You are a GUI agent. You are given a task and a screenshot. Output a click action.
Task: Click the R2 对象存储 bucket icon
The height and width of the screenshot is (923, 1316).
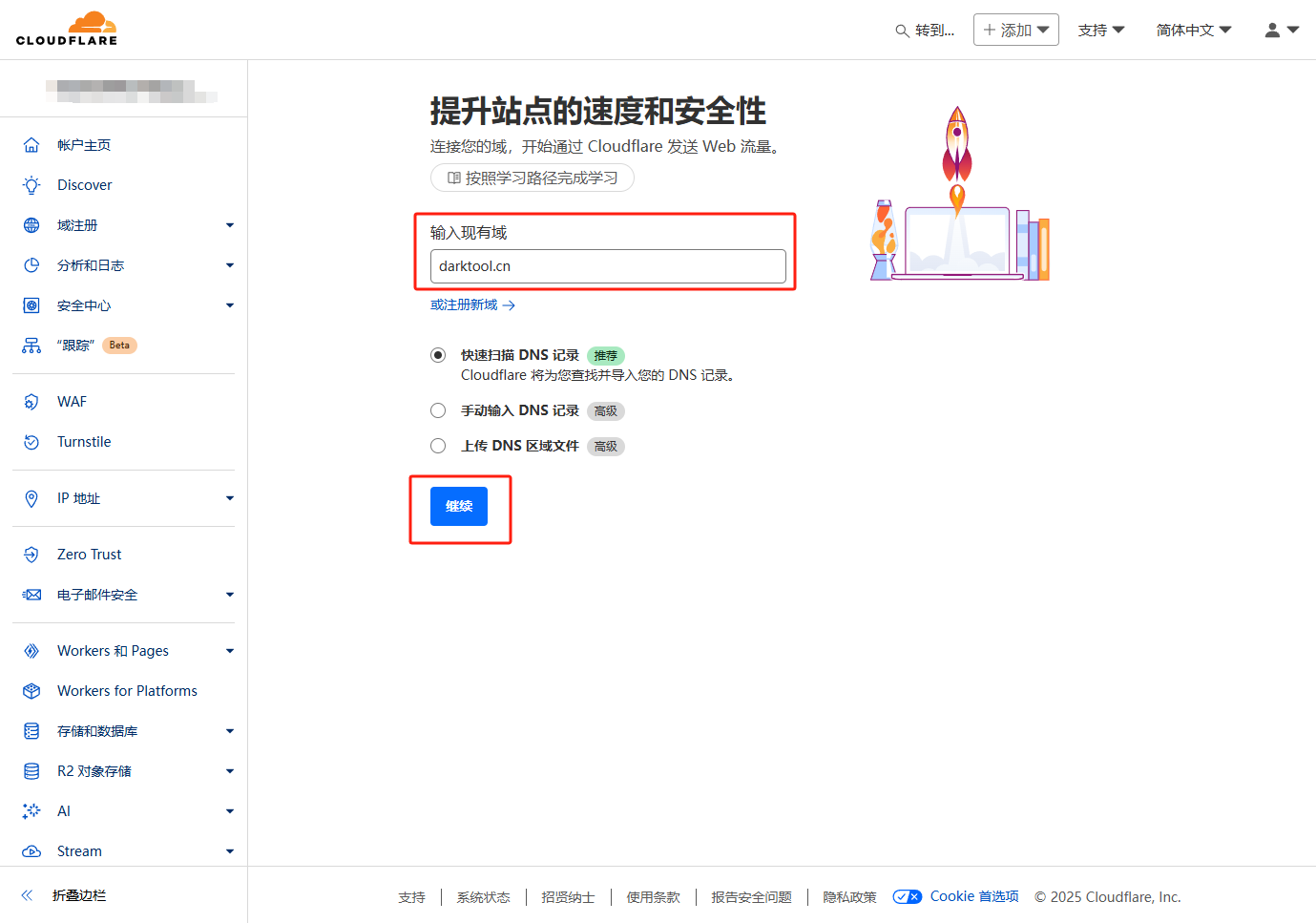(31, 771)
